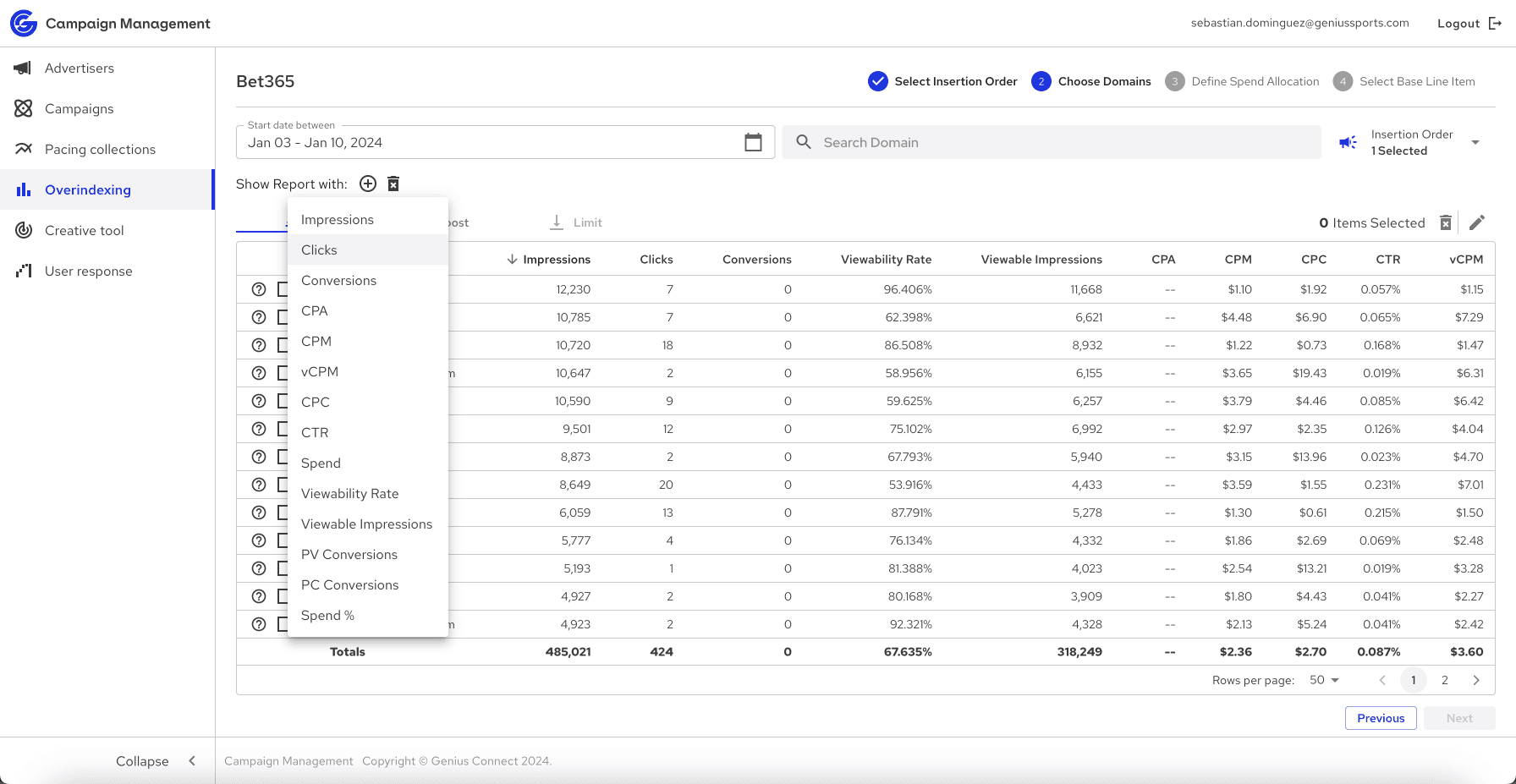
Task: Click the pencil edit icon near Items Selected
Action: tap(1477, 222)
